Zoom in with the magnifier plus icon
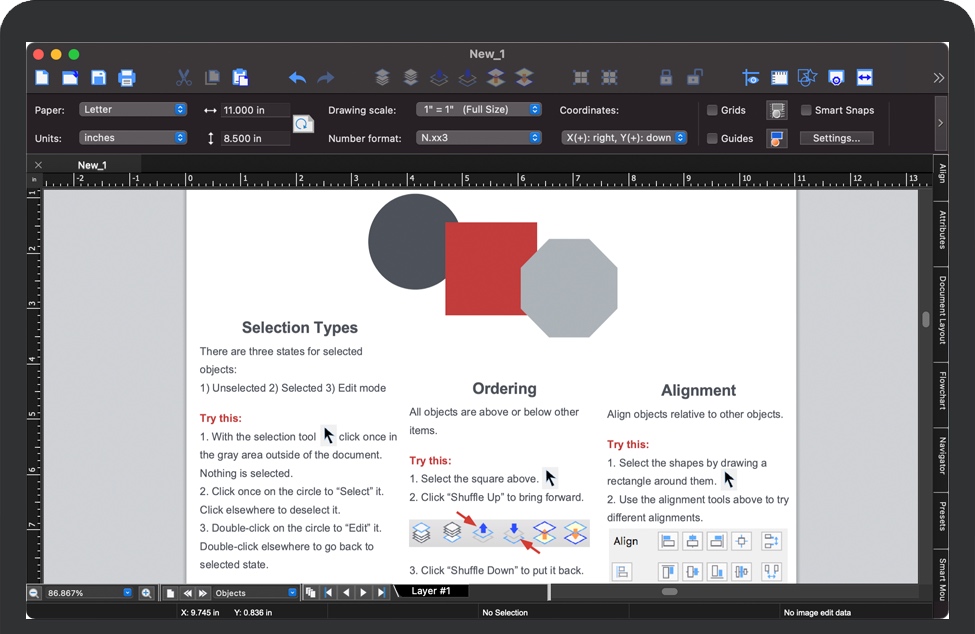Viewport: 975px width, 634px height. (146, 593)
